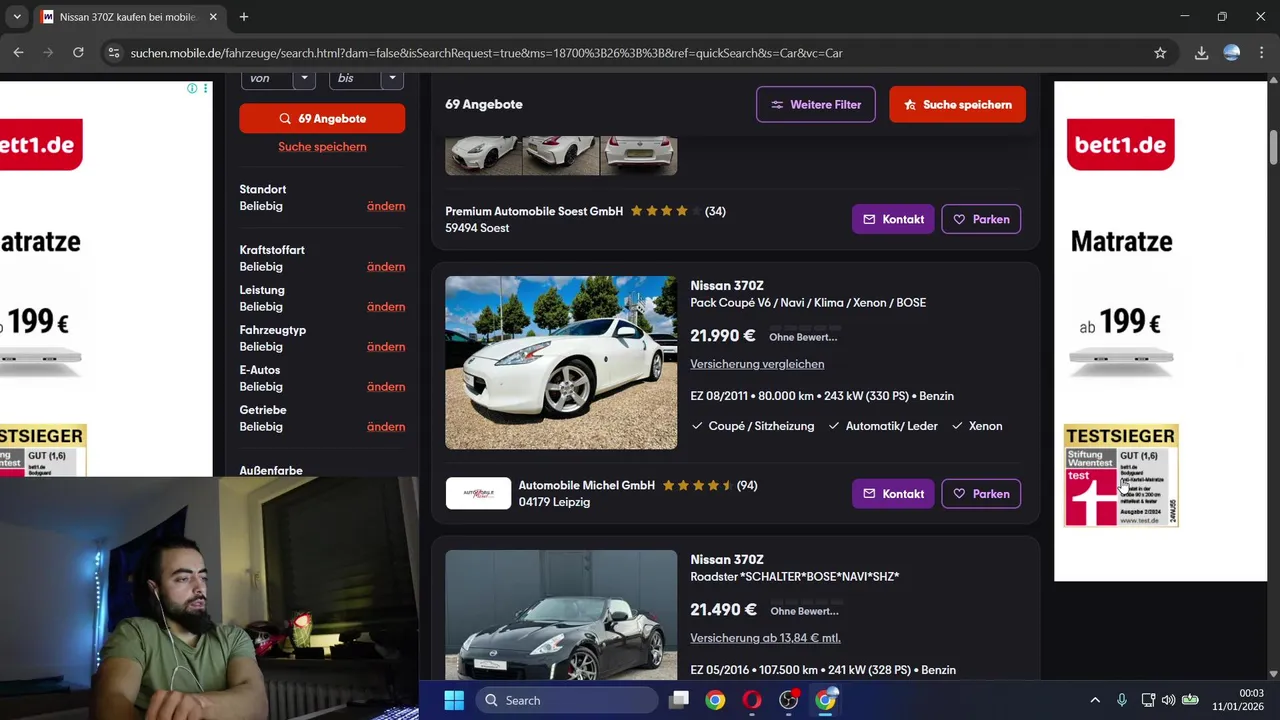Open the 21.990 € Nissan 370Z listing title
Image resolution: width=1280 pixels, height=720 pixels.
pos(727,286)
